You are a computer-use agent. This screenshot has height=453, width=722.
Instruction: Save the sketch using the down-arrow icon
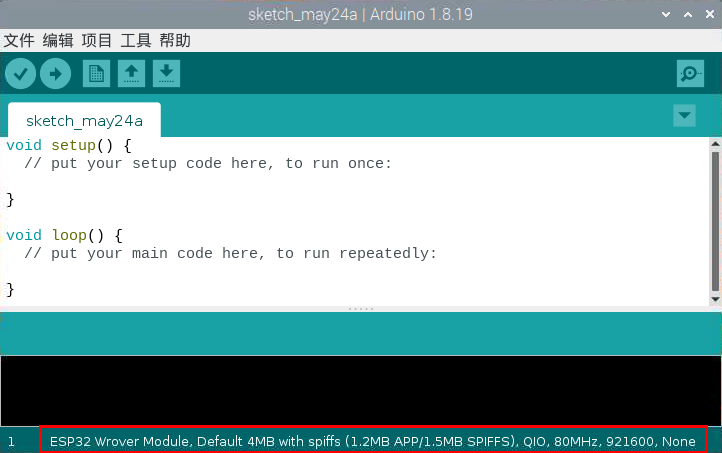pyautogui.click(x=166, y=73)
